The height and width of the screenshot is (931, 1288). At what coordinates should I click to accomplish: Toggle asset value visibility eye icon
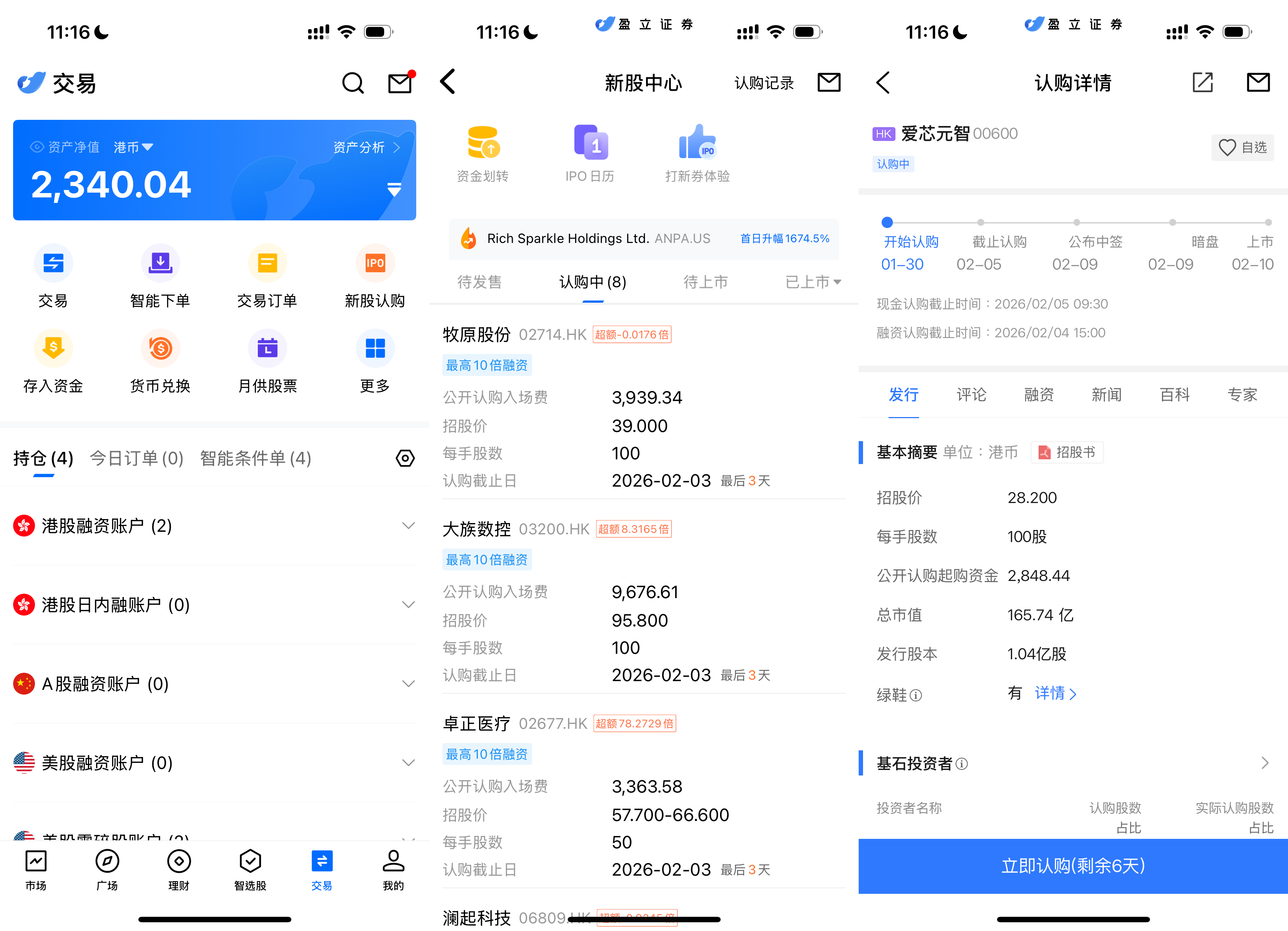point(36,147)
